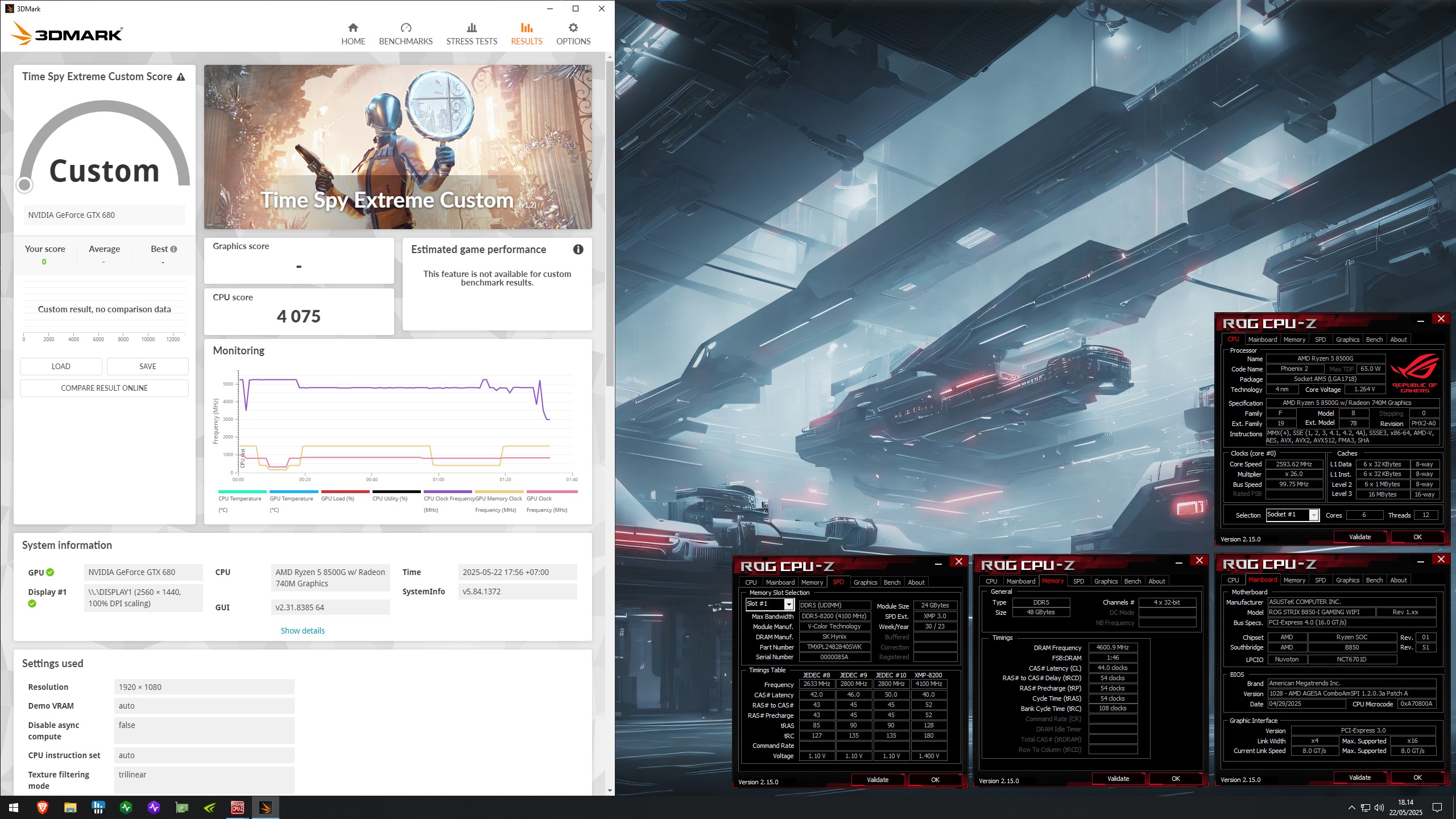Select SPD tab in CPU-Z Memory window
The width and height of the screenshot is (1456, 819).
click(x=1078, y=581)
